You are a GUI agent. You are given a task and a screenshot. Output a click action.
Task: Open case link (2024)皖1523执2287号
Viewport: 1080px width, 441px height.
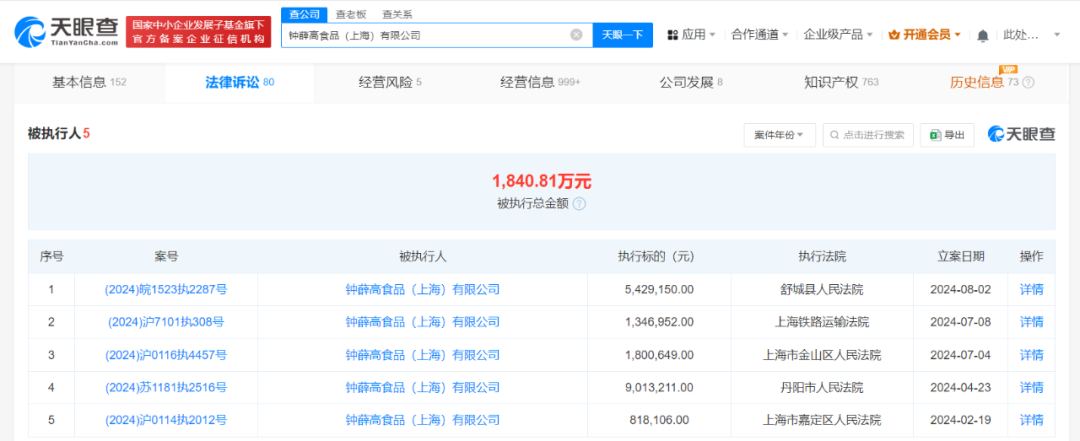[166, 290]
